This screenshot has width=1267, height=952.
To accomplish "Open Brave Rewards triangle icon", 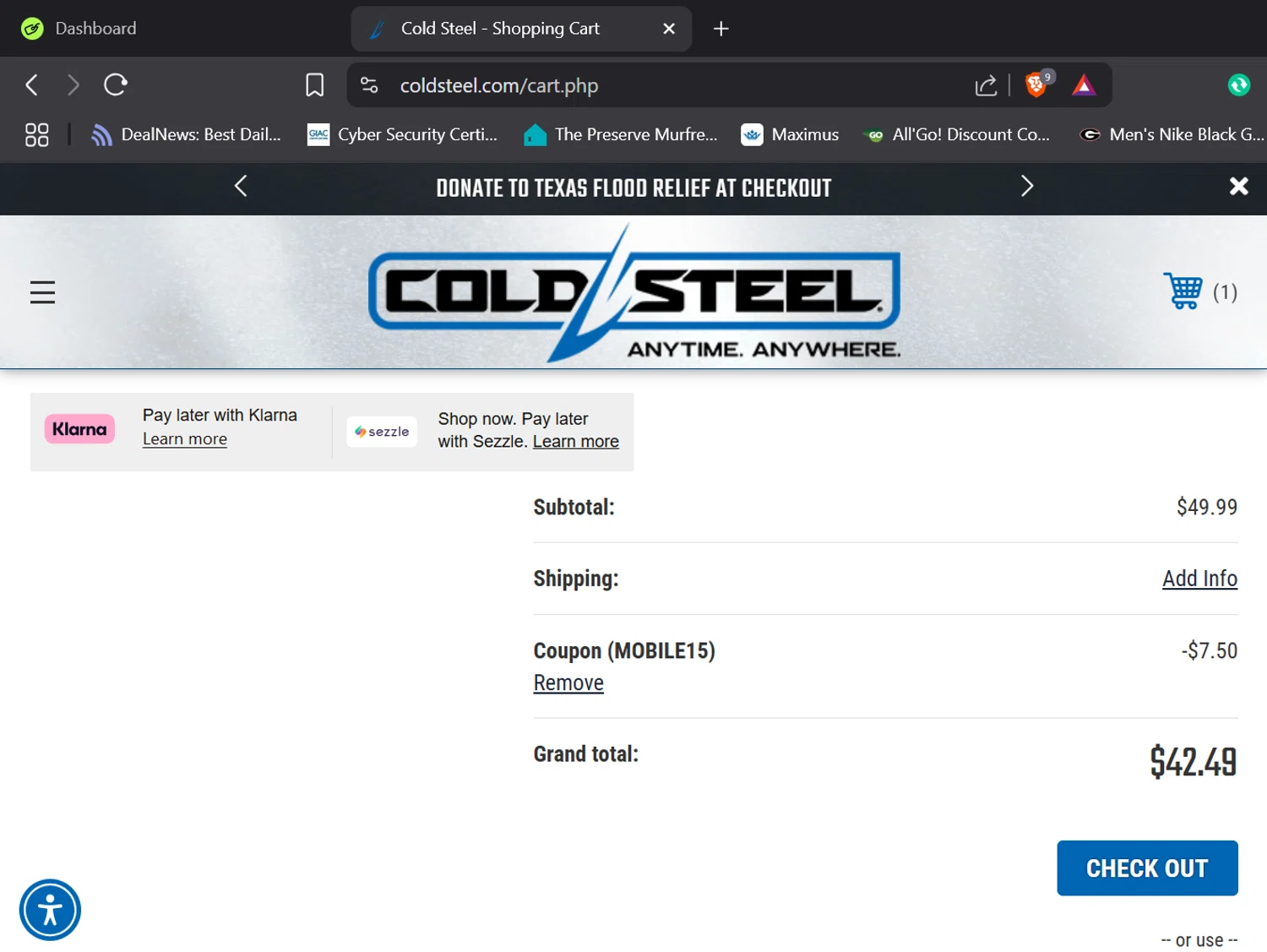I will (x=1084, y=85).
